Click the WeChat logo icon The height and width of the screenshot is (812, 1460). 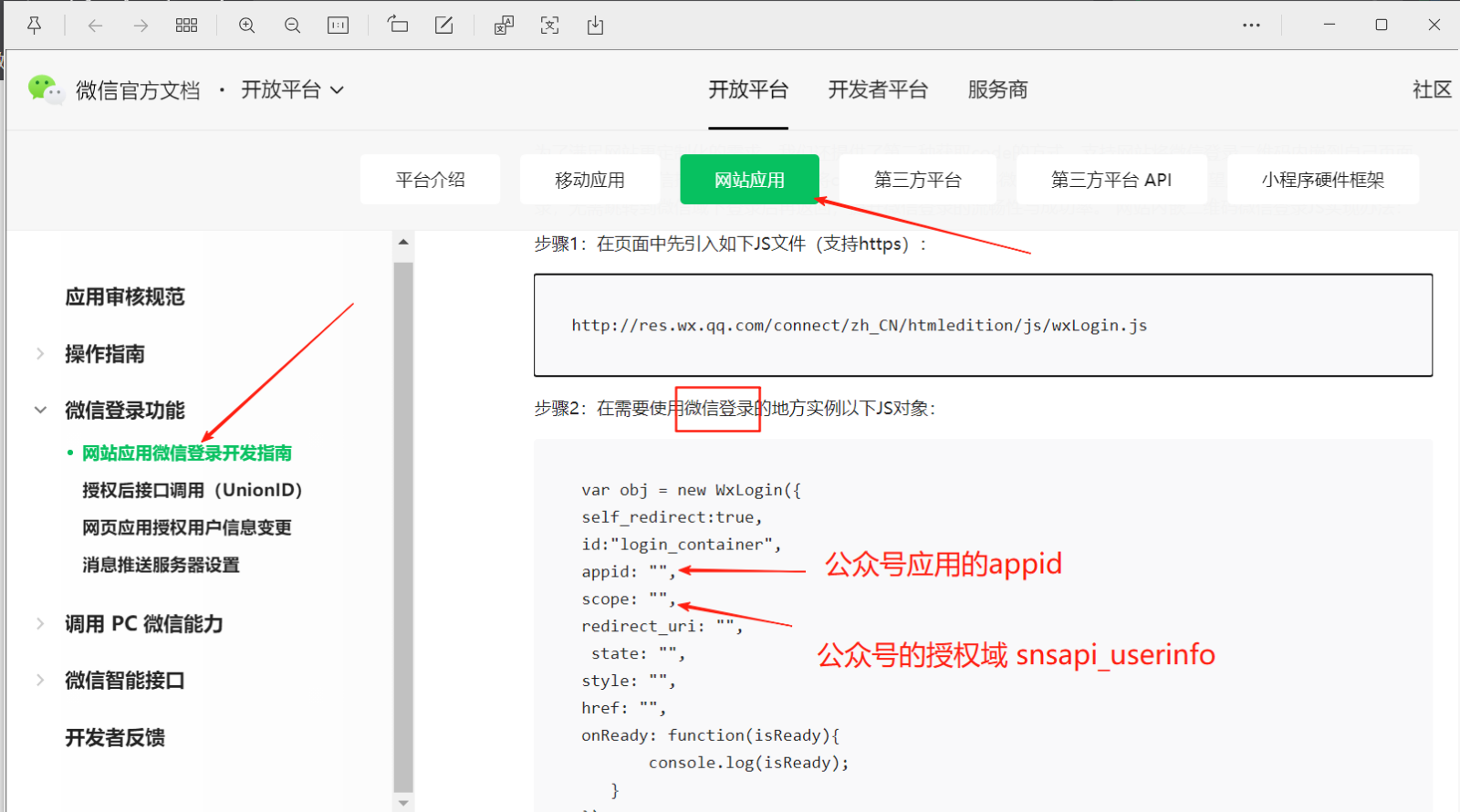[45, 89]
